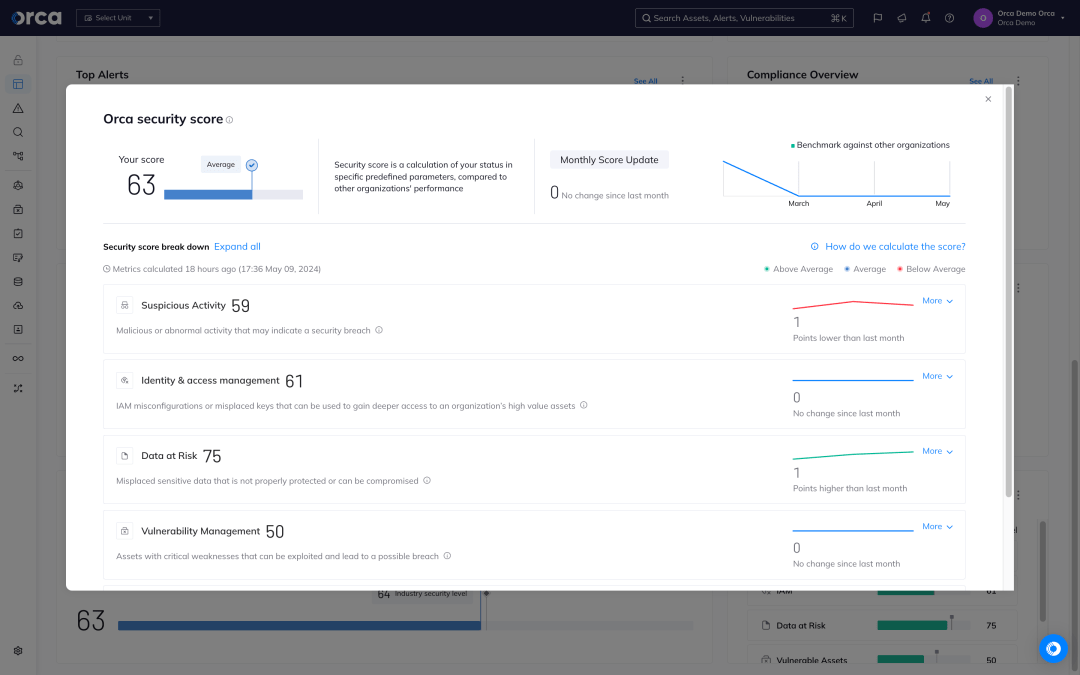Click See All in Top Alerts
The height and width of the screenshot is (675, 1080).
pos(645,81)
